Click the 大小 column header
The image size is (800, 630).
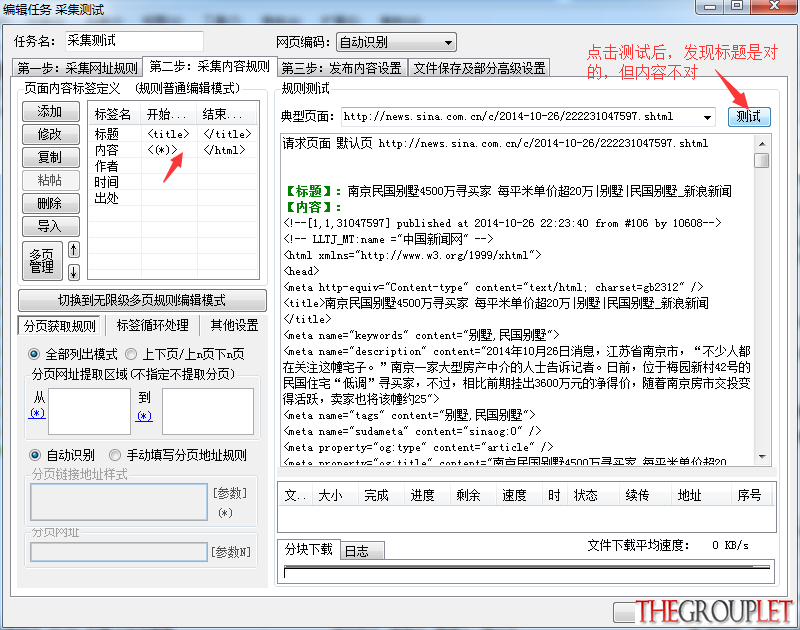point(333,495)
